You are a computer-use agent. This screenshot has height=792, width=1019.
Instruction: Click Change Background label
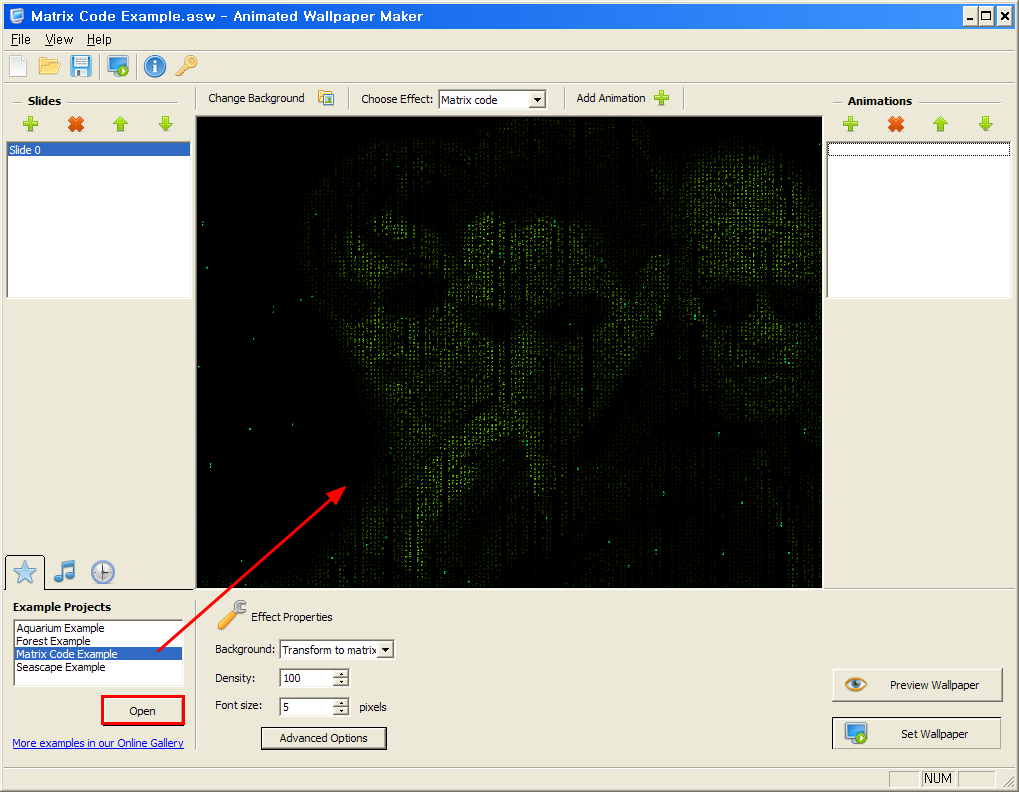coord(256,98)
